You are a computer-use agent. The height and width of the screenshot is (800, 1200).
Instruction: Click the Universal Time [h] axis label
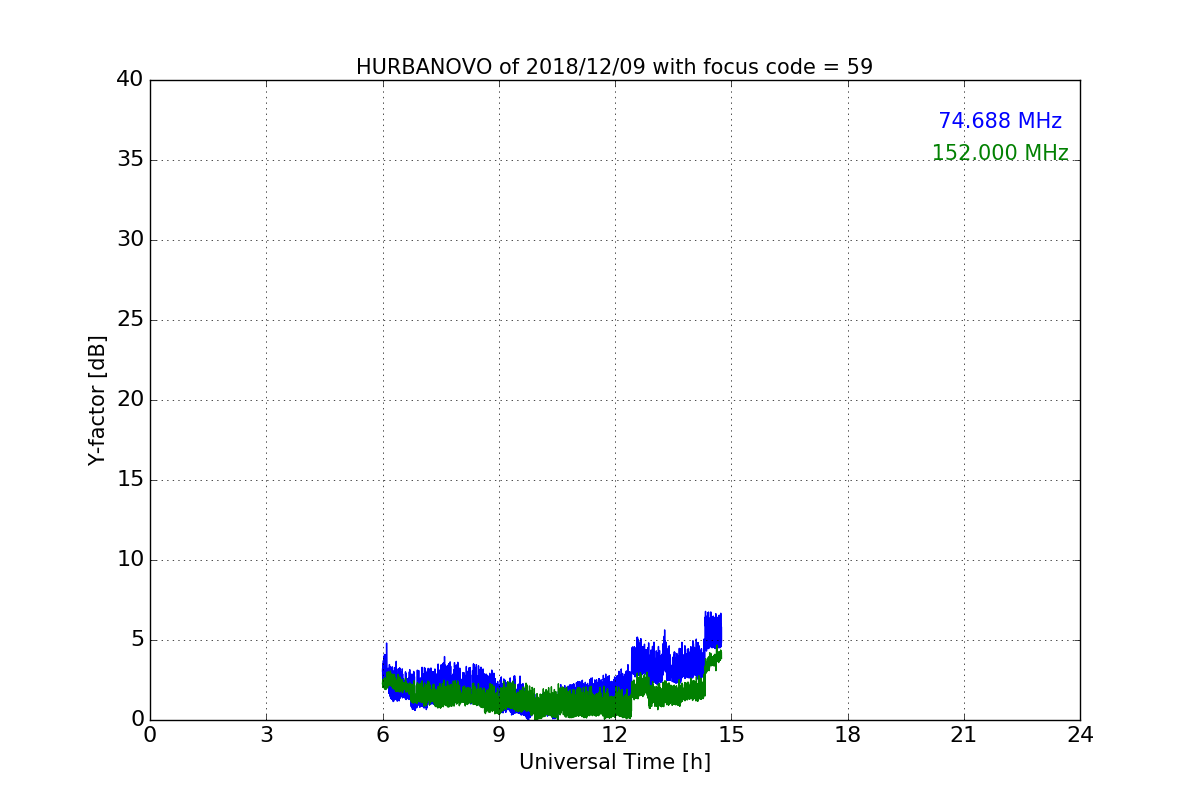coord(615,762)
